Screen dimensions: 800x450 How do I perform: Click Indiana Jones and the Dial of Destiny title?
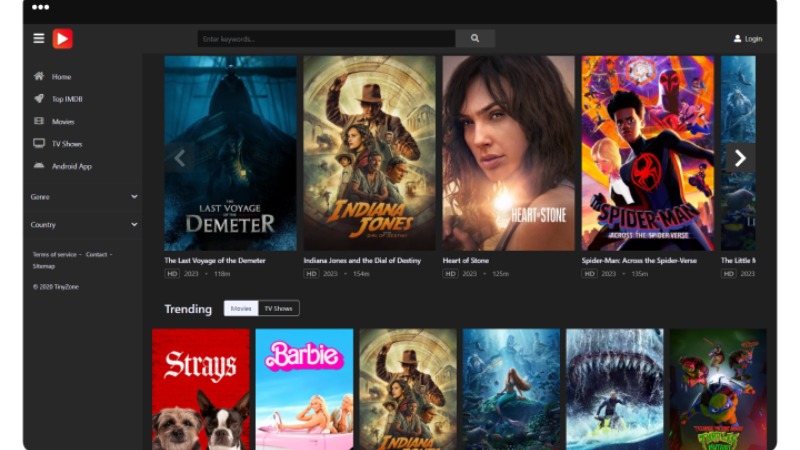tap(362, 260)
